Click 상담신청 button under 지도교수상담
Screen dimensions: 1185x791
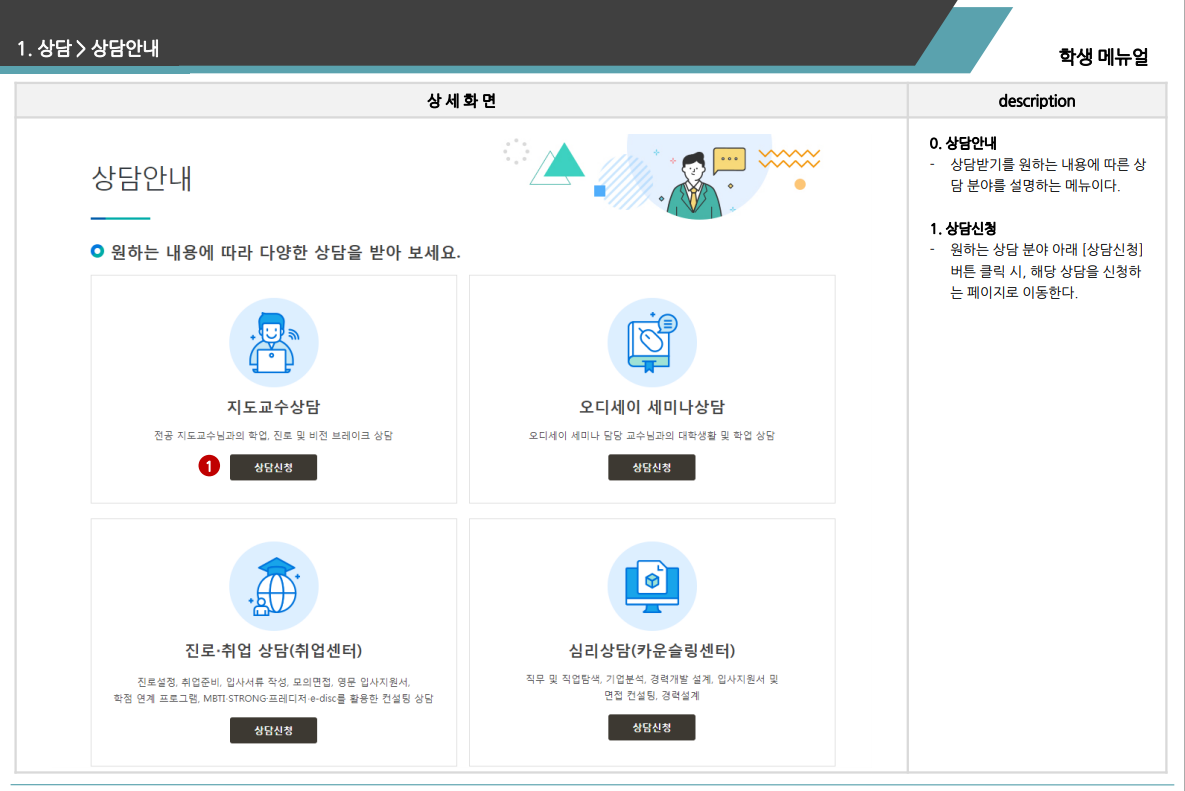(273, 467)
